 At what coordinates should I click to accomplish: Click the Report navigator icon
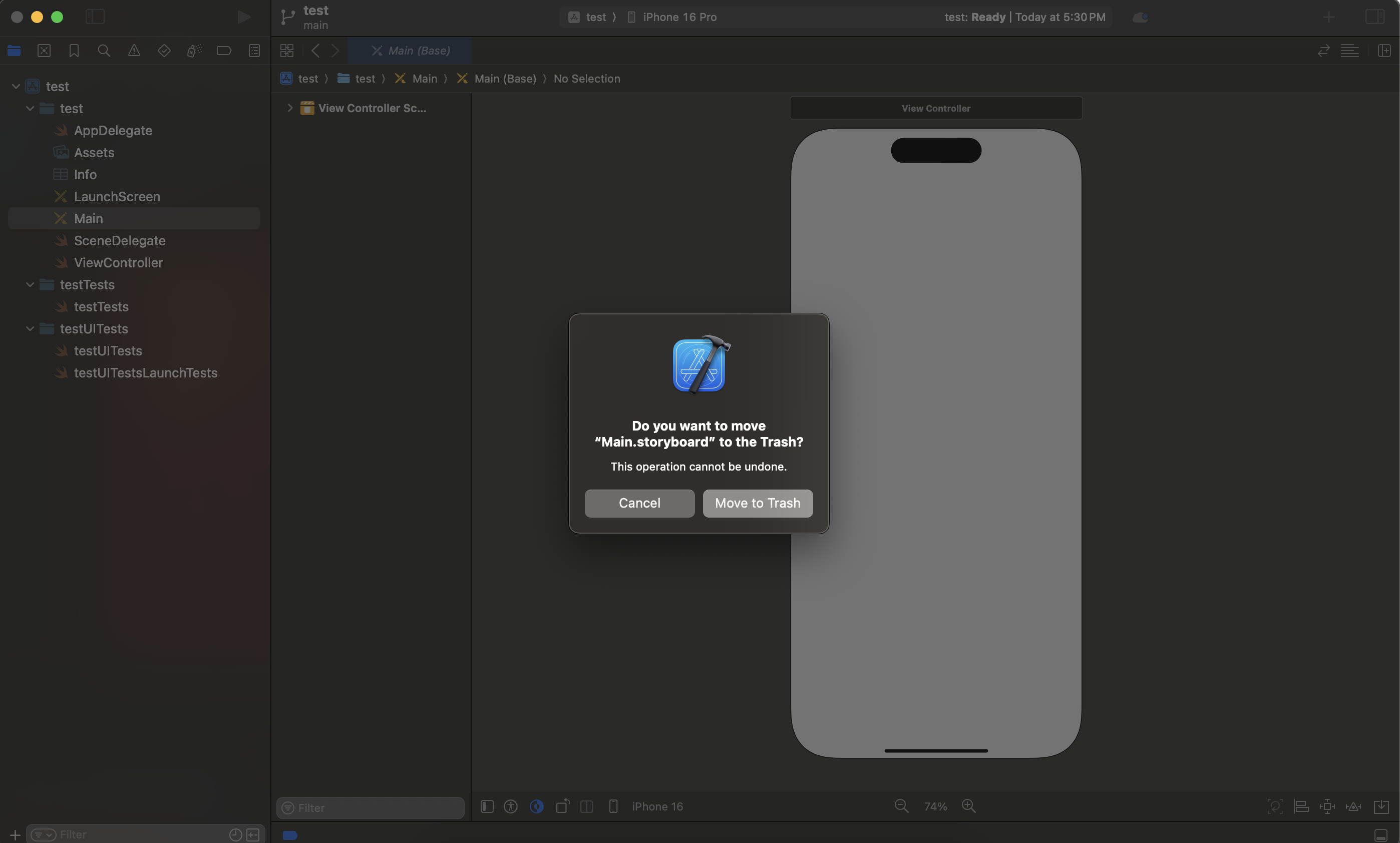tap(254, 51)
